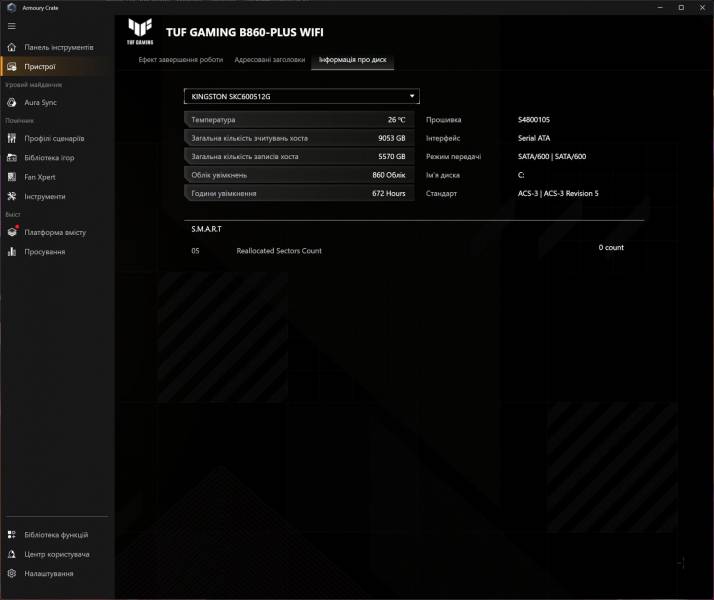Switch to Ефект завершення роботи tab
The image size is (714, 600).
181,60
